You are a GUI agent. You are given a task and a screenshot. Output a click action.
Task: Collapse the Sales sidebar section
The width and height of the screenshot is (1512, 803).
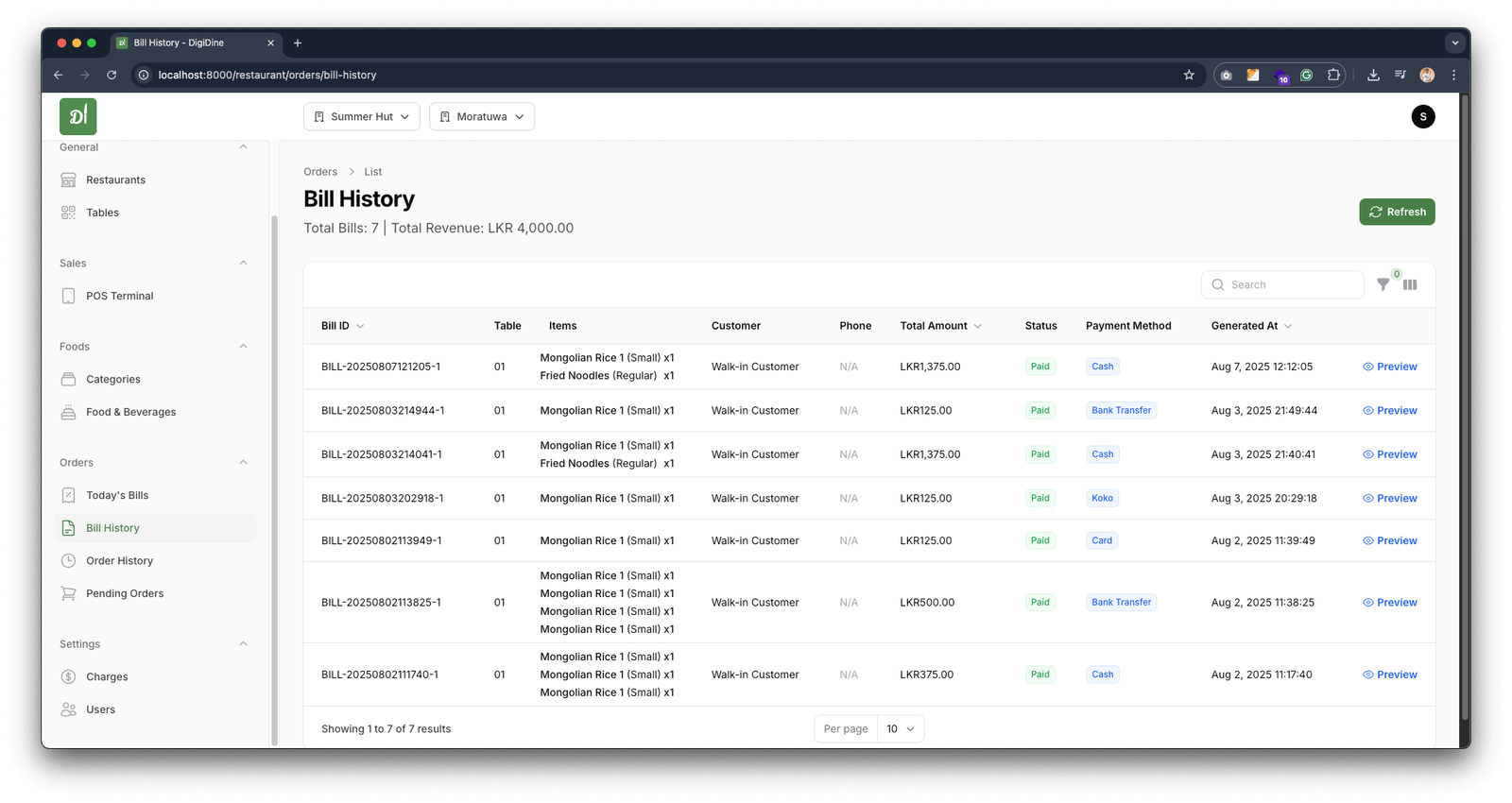tap(243, 263)
